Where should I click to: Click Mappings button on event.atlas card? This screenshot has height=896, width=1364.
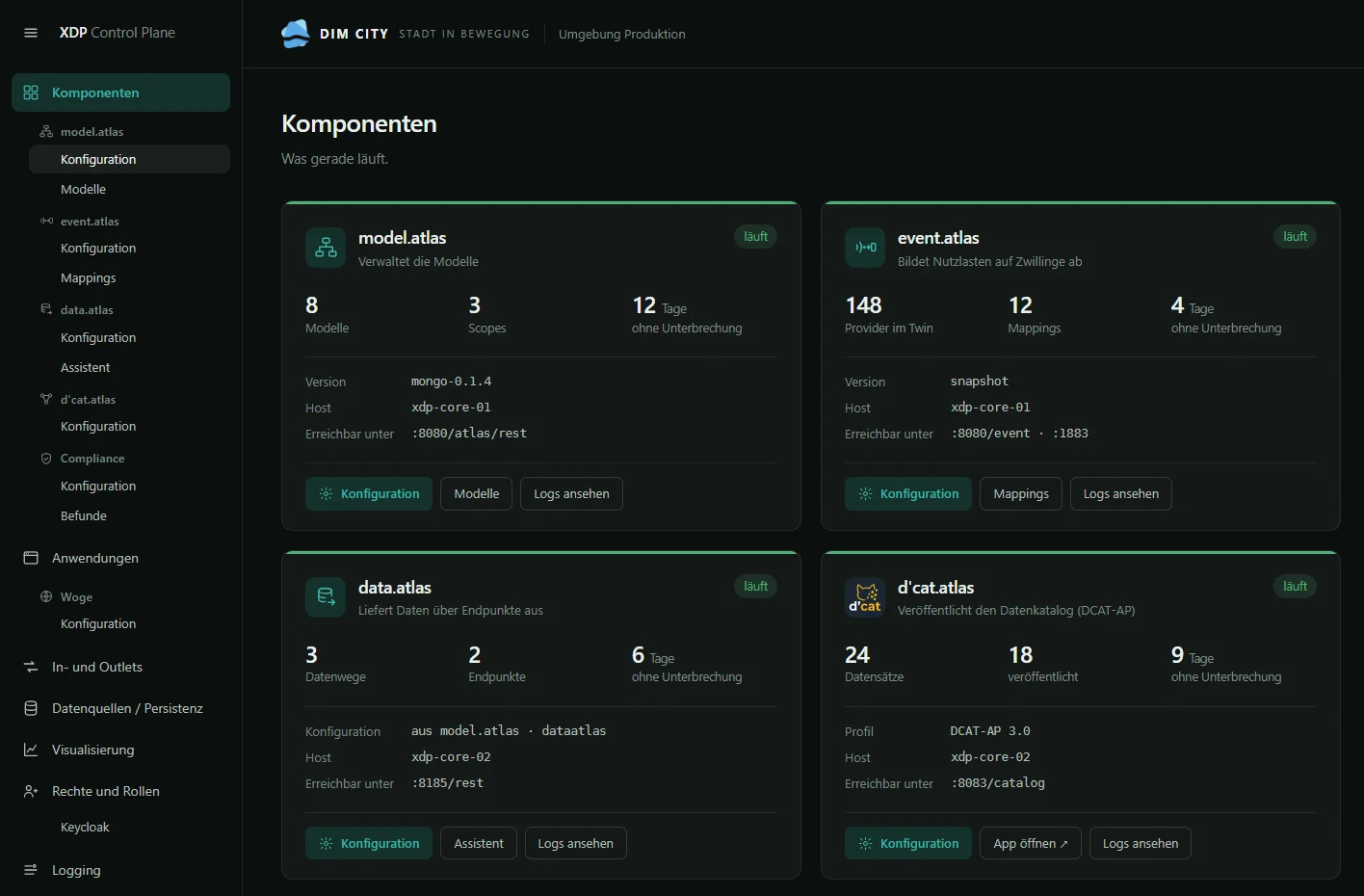[x=1021, y=493]
